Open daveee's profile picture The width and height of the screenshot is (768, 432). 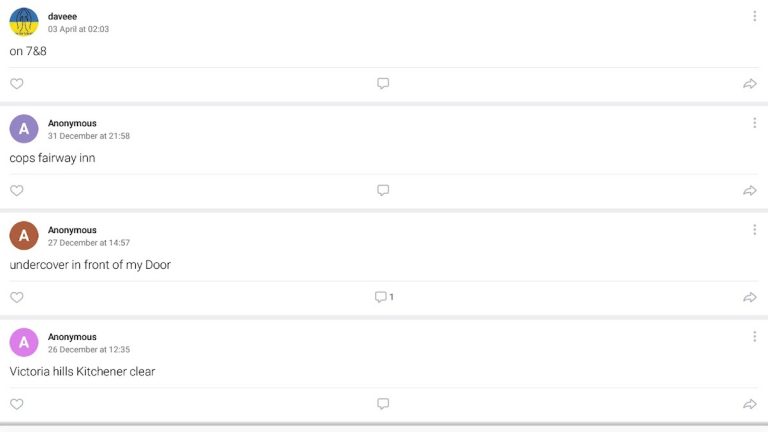(24, 22)
